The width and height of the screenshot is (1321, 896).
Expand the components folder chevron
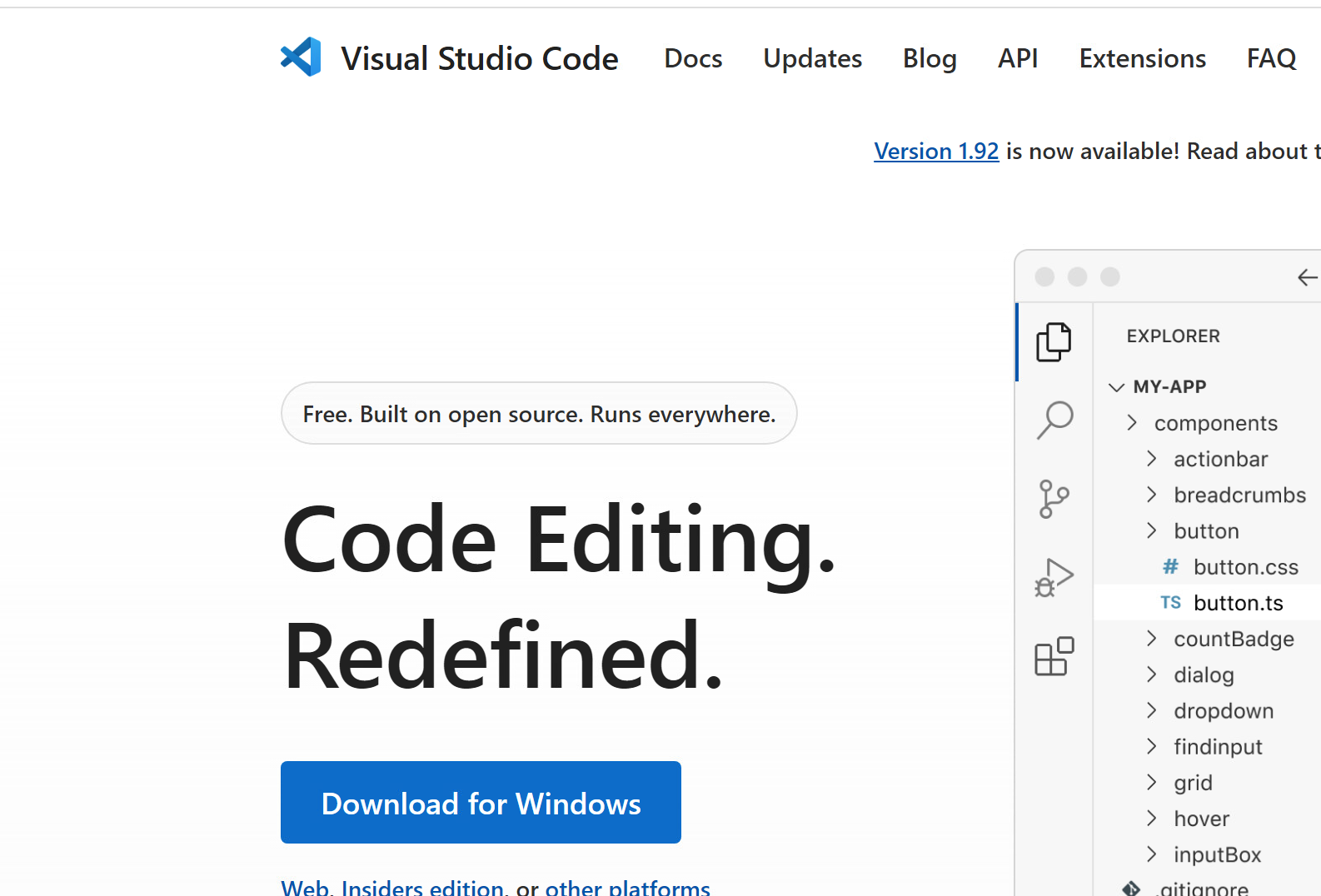tap(1132, 423)
